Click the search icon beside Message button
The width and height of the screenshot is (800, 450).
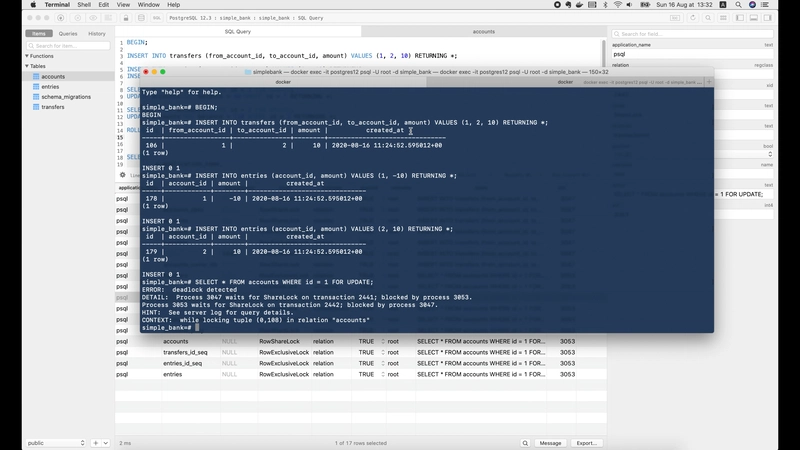[526, 443]
